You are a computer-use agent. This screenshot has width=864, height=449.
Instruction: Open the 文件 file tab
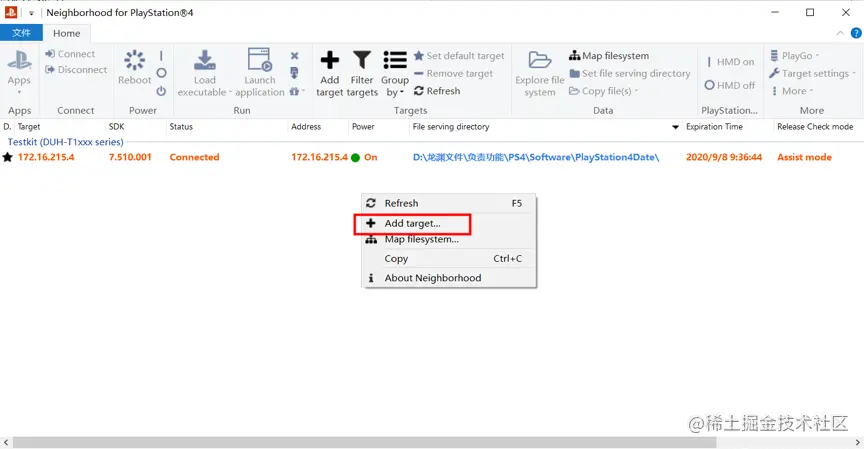[21, 33]
